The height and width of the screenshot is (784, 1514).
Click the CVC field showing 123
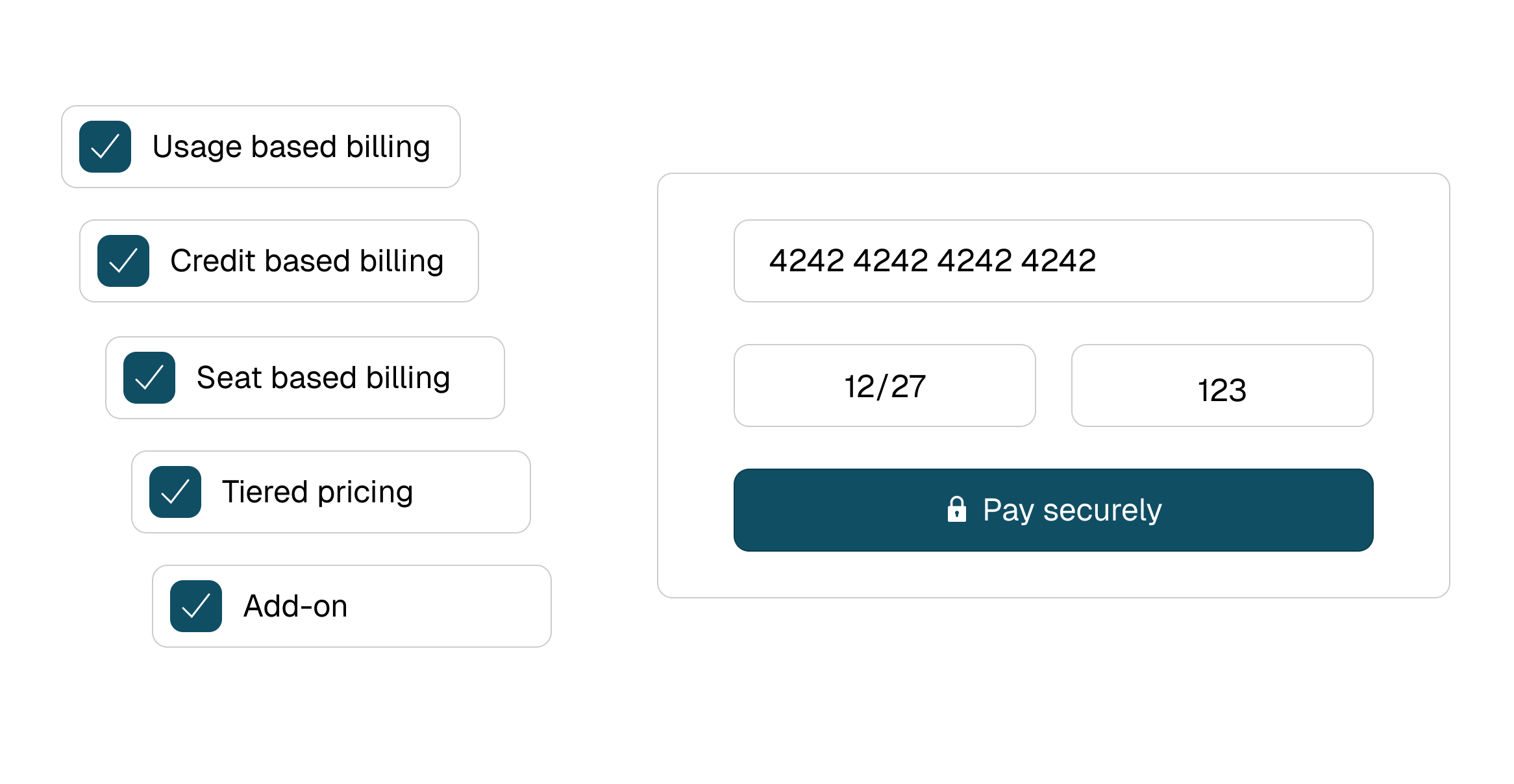coord(1222,386)
